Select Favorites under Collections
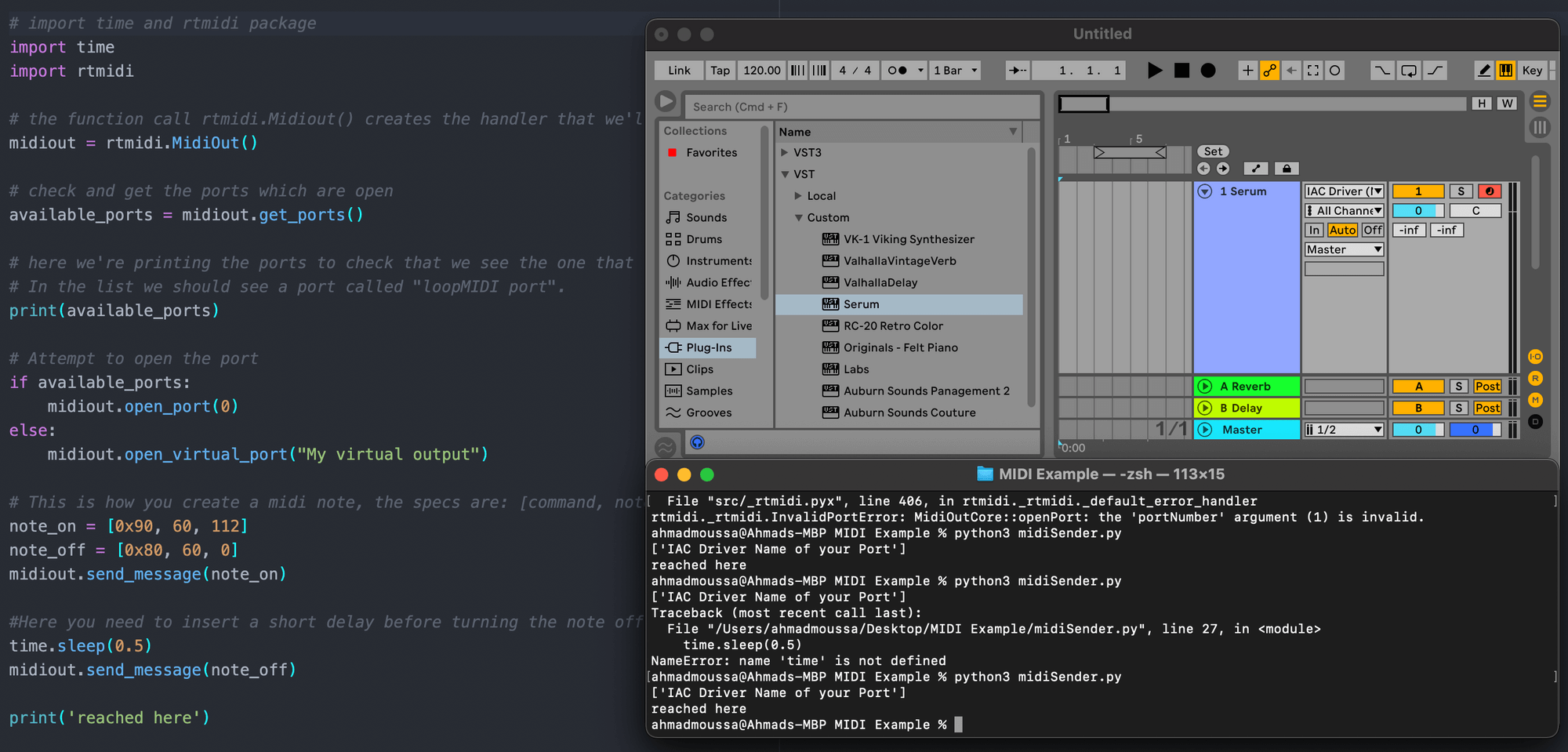The height and width of the screenshot is (752, 1568). [710, 152]
